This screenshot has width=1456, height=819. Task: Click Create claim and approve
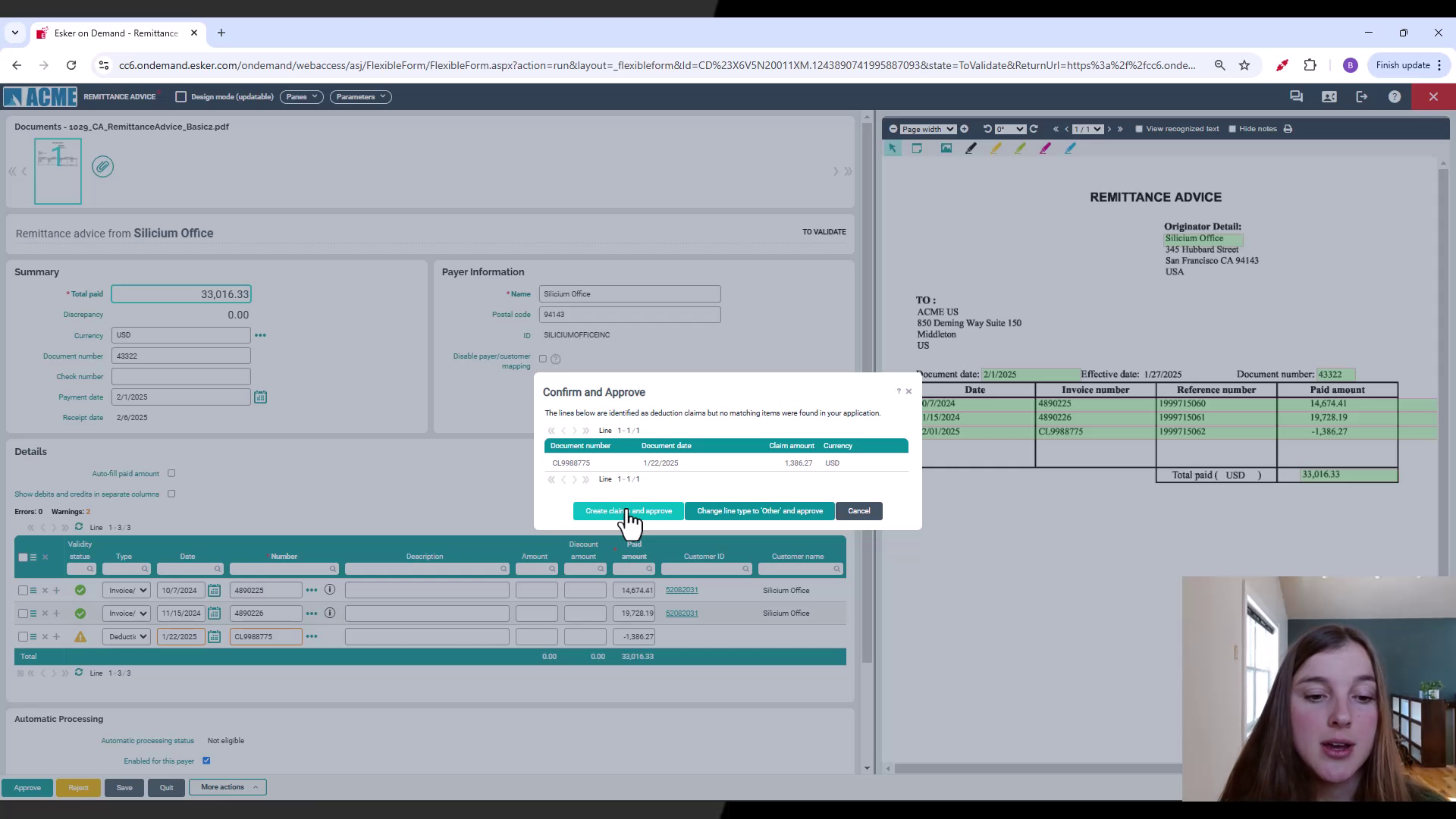click(x=627, y=510)
